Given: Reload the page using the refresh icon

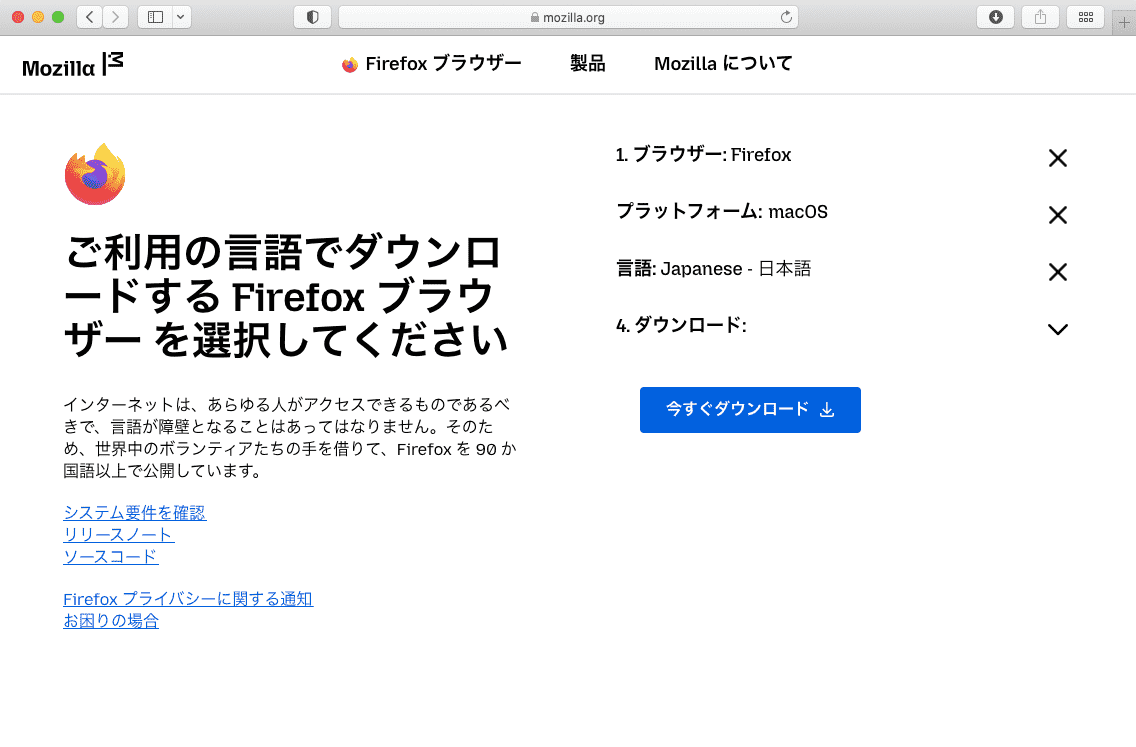Looking at the screenshot, I should 786,16.
